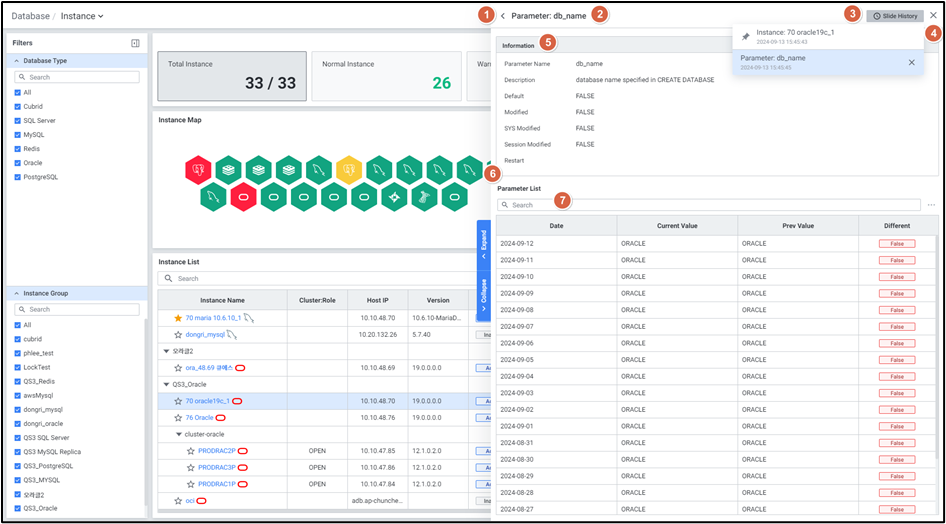946x524 pixels.
Task: Open the more options menu for Parameter List
Action: [932, 205]
